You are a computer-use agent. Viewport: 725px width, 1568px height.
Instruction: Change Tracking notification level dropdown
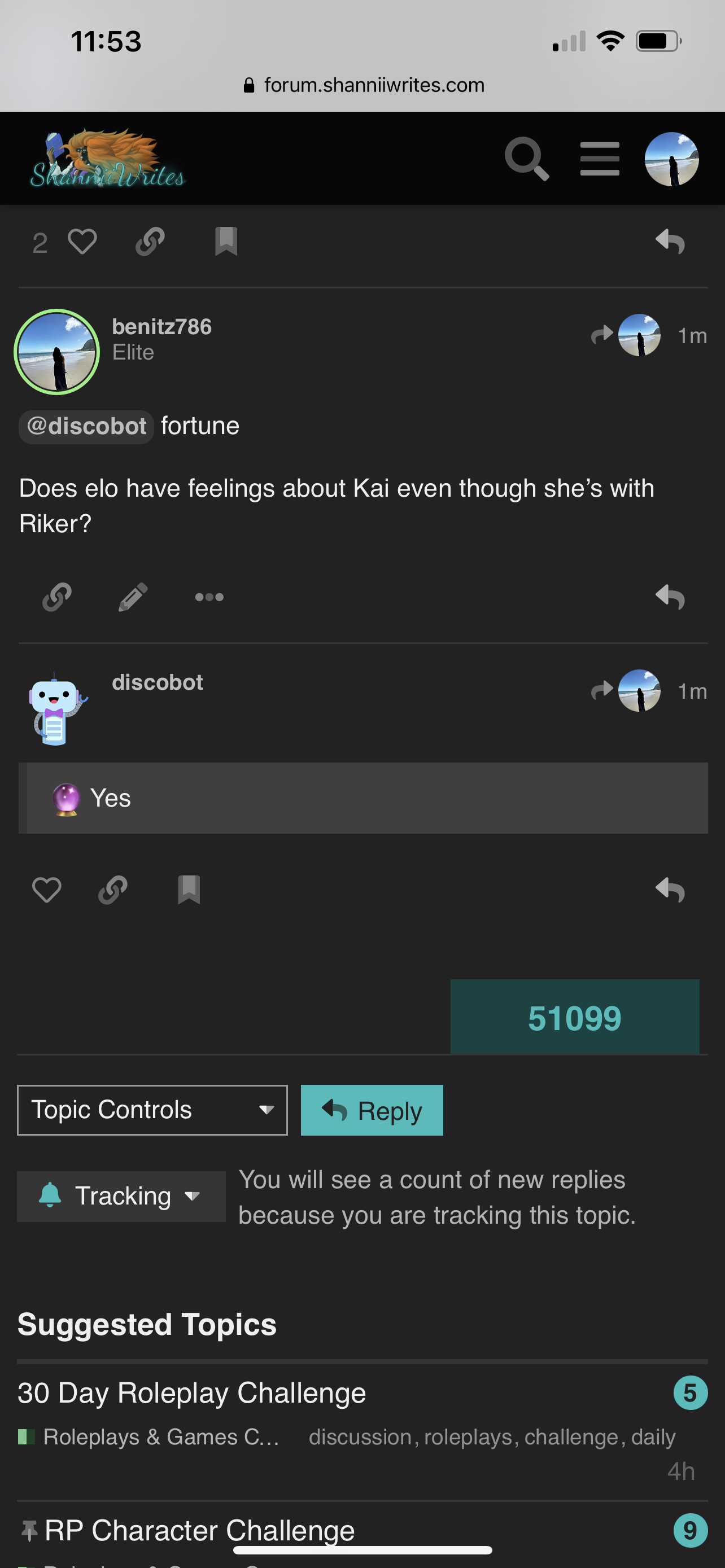coord(121,1196)
